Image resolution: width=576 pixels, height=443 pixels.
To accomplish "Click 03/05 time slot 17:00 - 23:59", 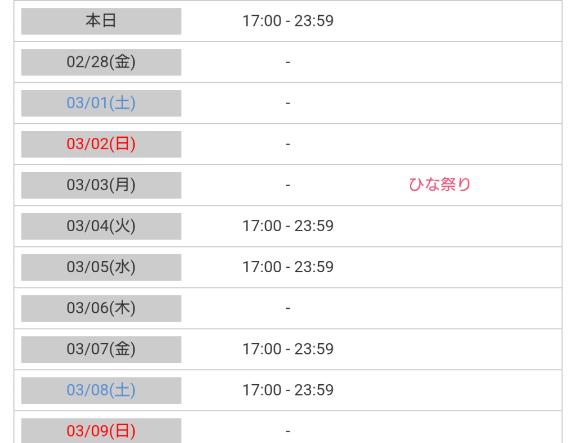I will 288,267.
